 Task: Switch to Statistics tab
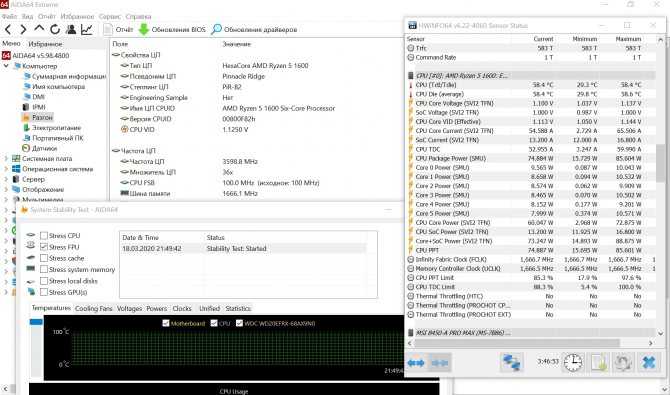pos(238,308)
